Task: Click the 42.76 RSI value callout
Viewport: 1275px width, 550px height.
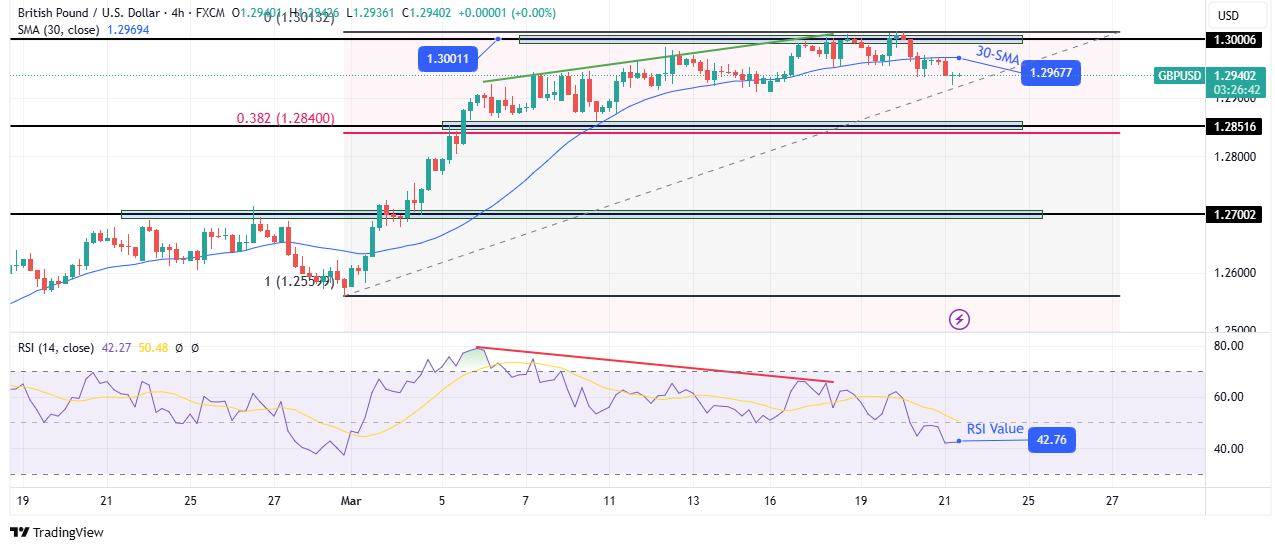Action: click(1051, 441)
